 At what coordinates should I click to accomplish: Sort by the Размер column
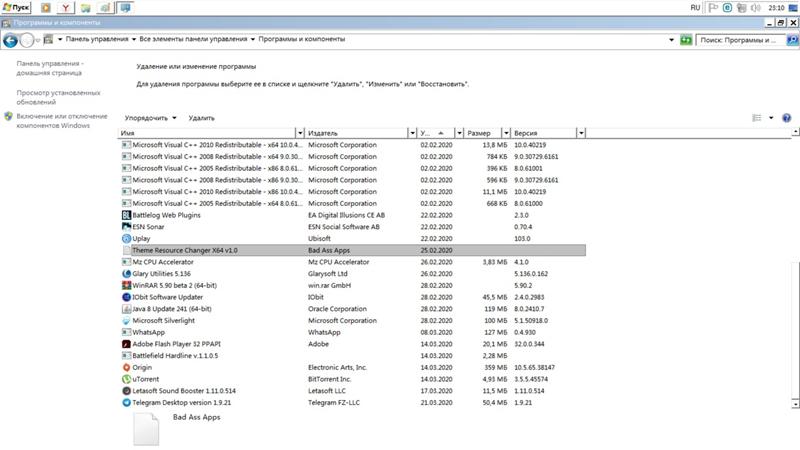483,133
